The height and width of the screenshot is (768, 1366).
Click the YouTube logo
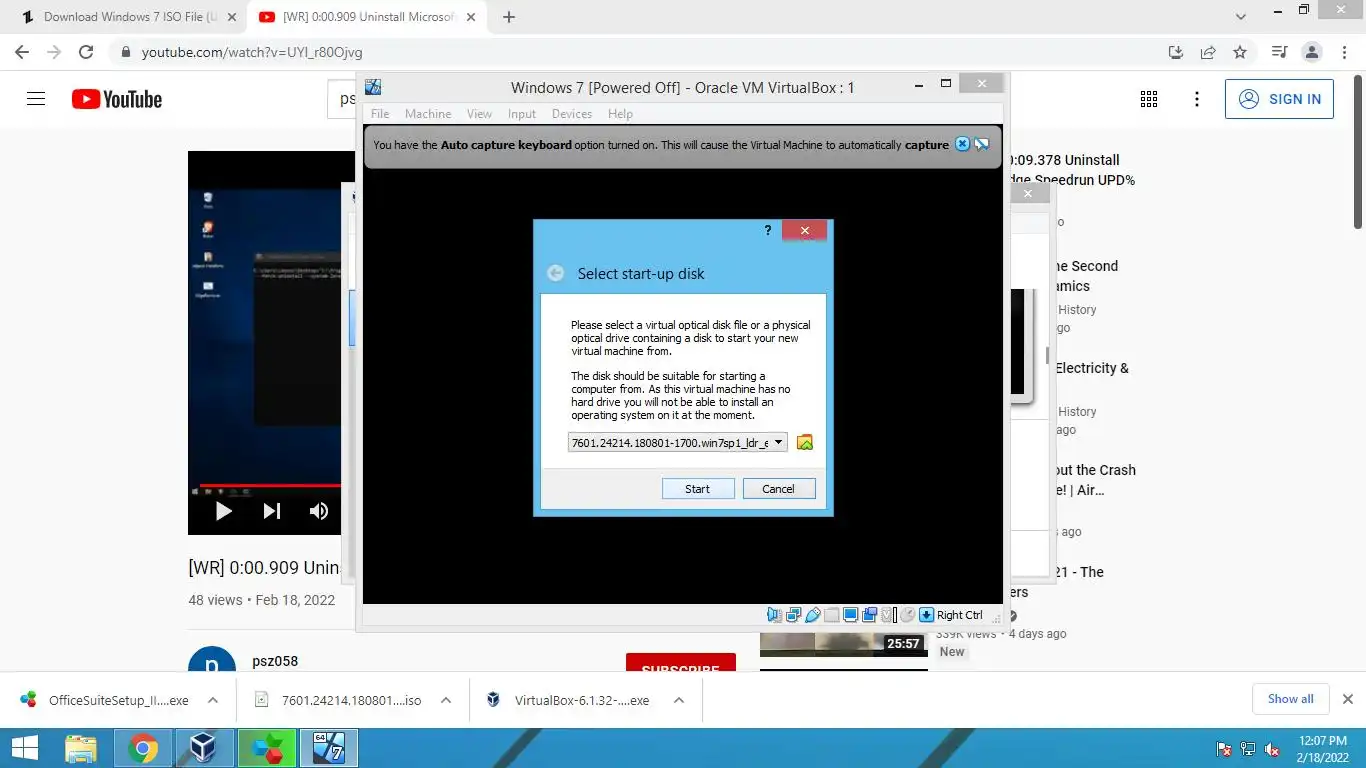coord(117,99)
